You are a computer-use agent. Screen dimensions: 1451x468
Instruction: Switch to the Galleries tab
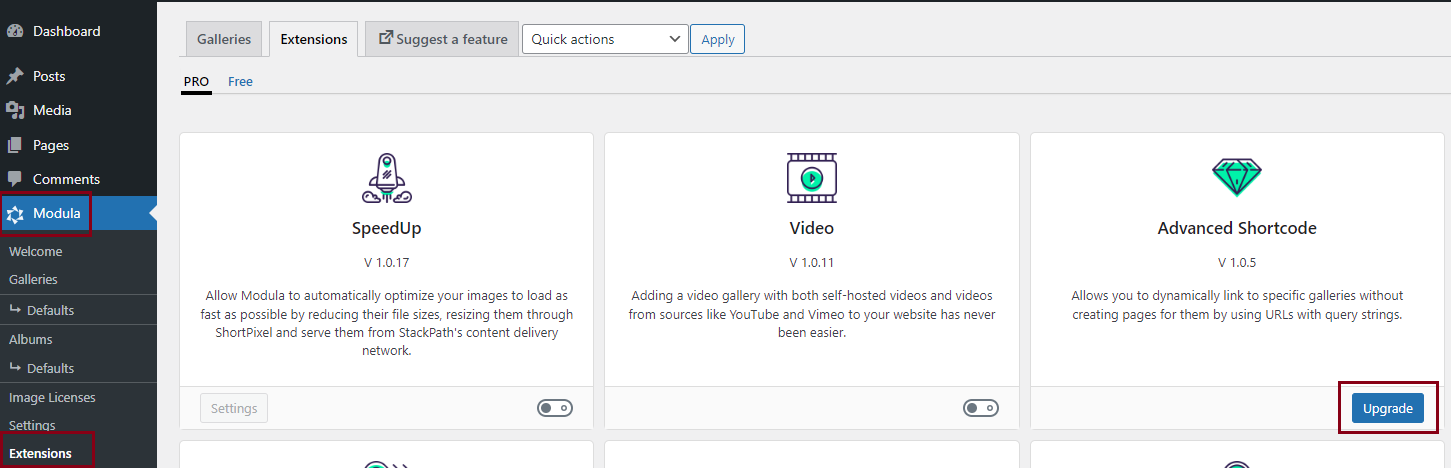tap(224, 39)
